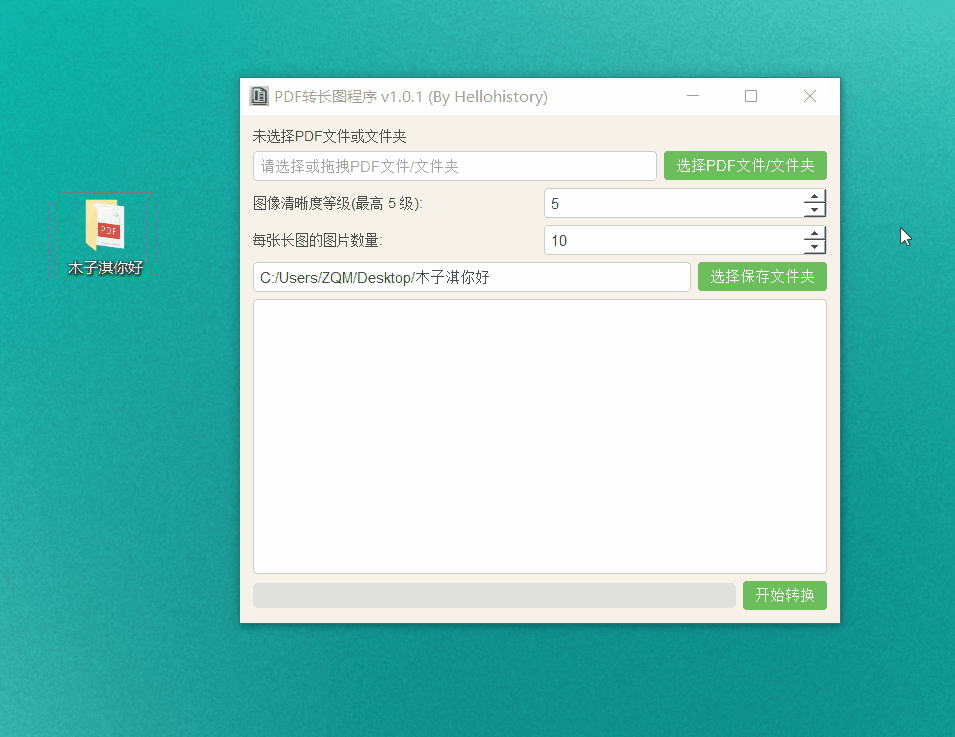Click the 木子淇你好 folder name label
Screen dimensions: 955x737
coord(105,268)
